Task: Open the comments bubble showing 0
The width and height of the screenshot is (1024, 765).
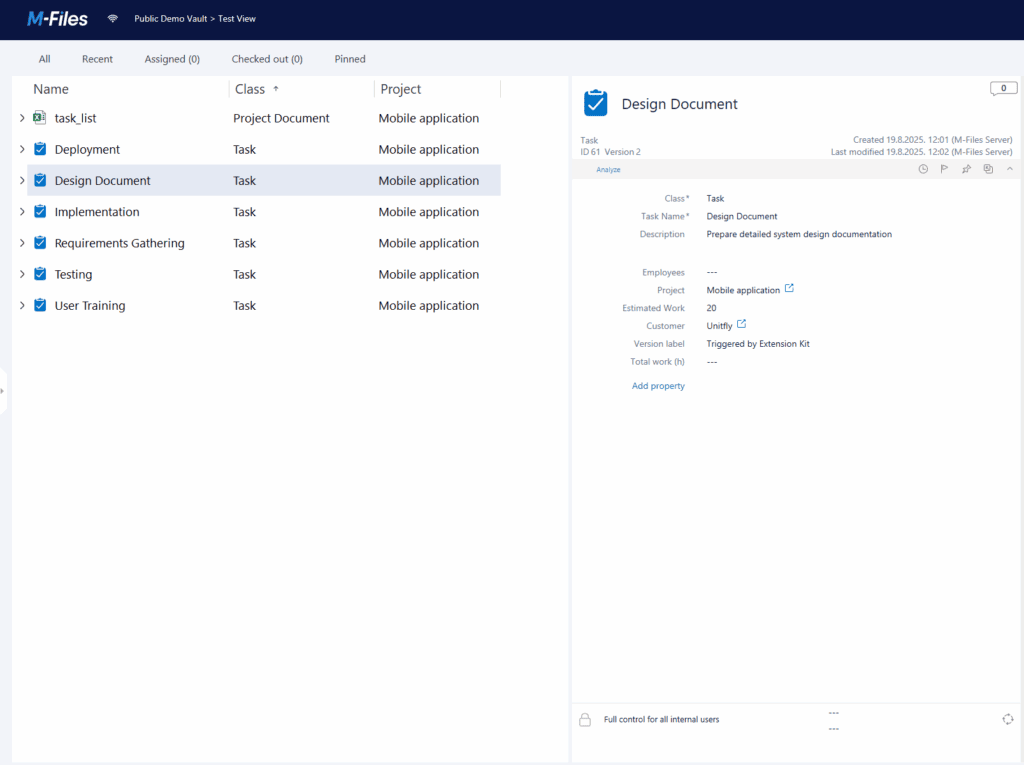Action: click(1003, 89)
